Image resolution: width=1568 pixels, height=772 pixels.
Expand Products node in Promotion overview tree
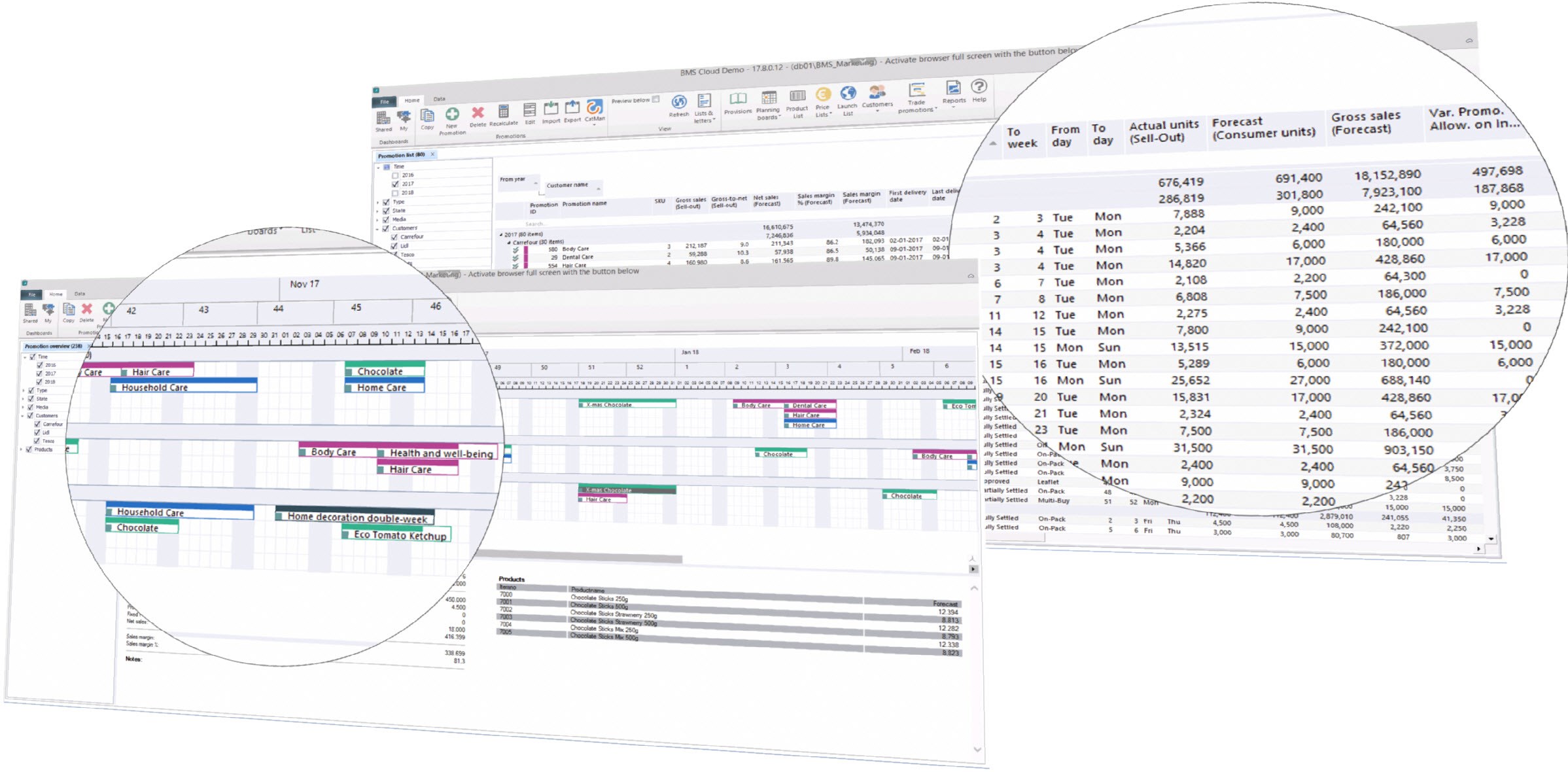pos(22,449)
